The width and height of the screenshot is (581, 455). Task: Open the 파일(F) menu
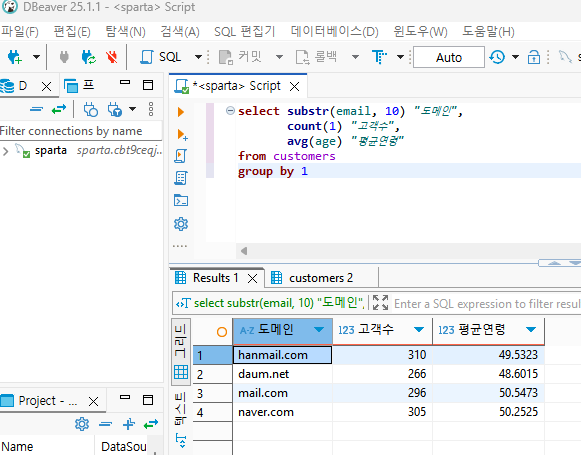pos(19,31)
